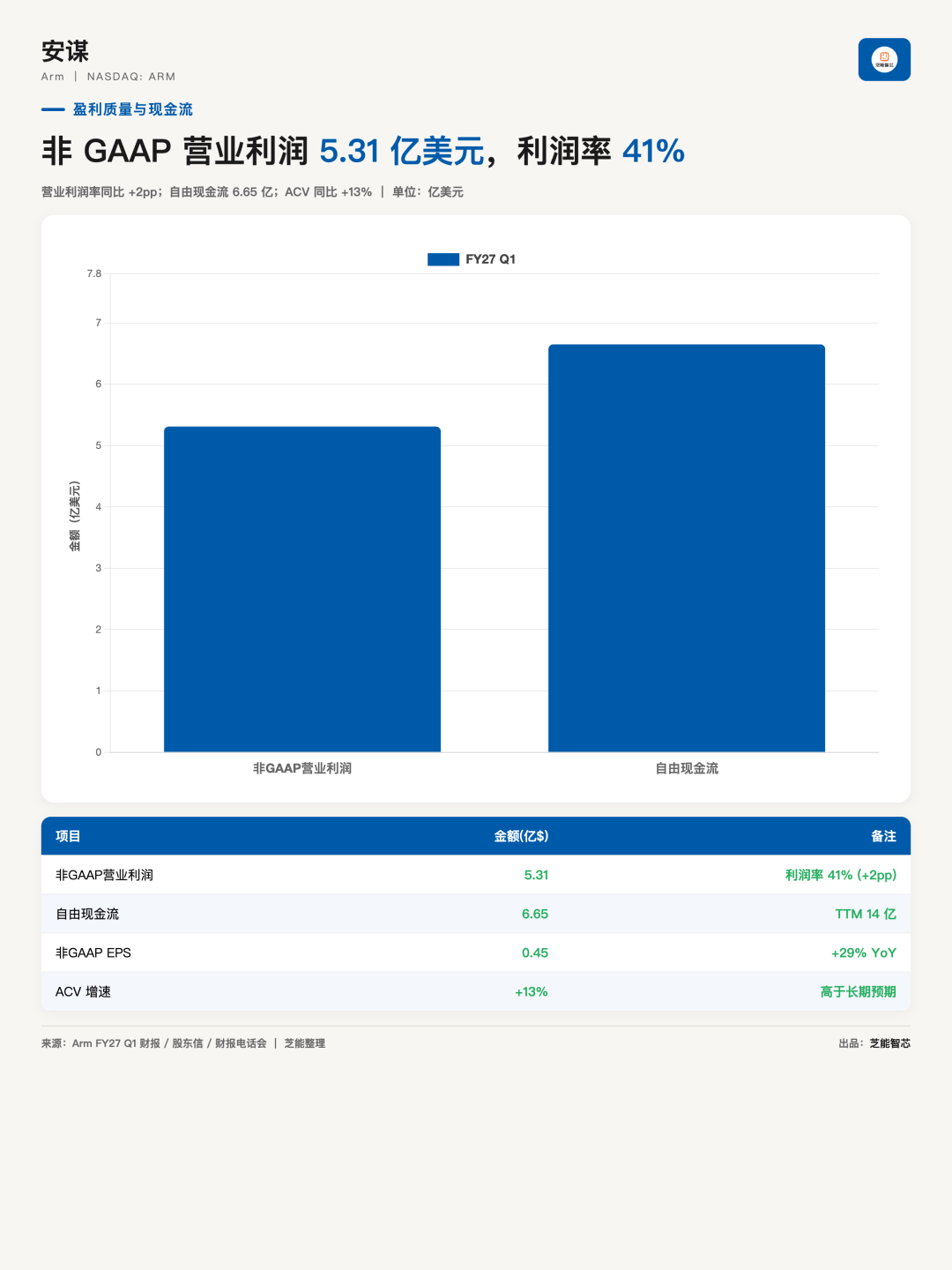Select the 非GAAP营业利润 bar in chart
This screenshot has width=952, height=1270.
[302, 589]
